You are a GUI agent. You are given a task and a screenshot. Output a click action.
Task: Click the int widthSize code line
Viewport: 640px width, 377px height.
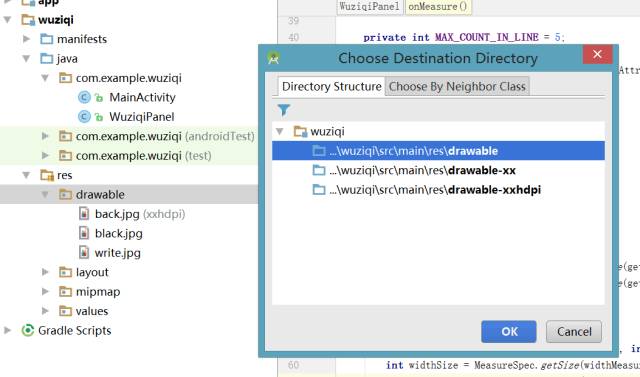pos(513,365)
